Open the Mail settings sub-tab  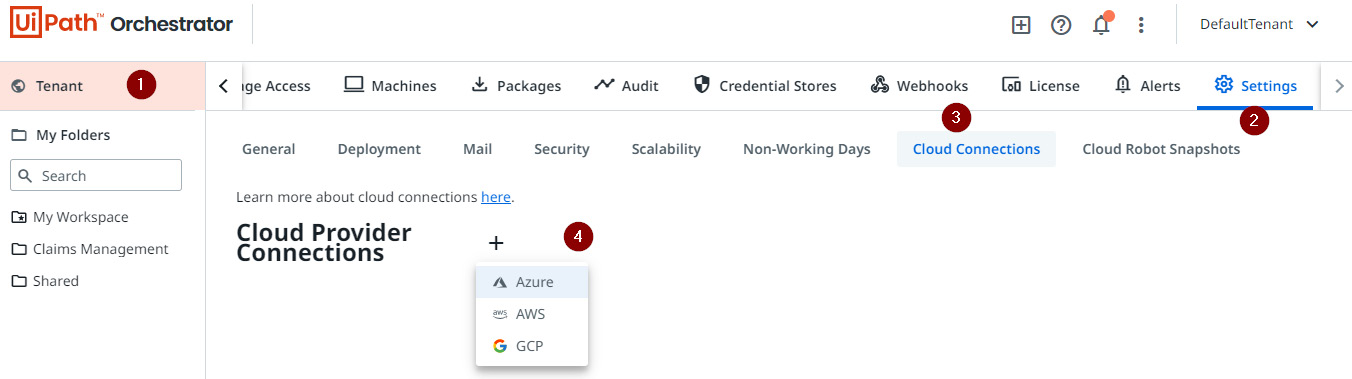coord(477,149)
